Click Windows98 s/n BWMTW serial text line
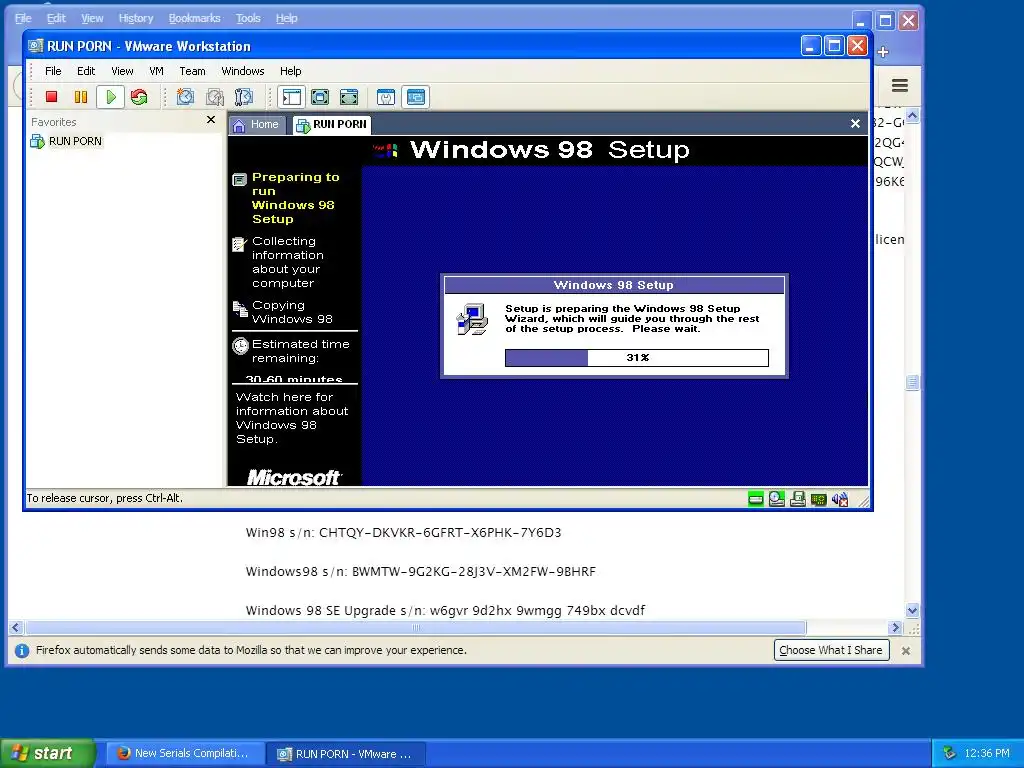1024x768 pixels. tap(421, 571)
